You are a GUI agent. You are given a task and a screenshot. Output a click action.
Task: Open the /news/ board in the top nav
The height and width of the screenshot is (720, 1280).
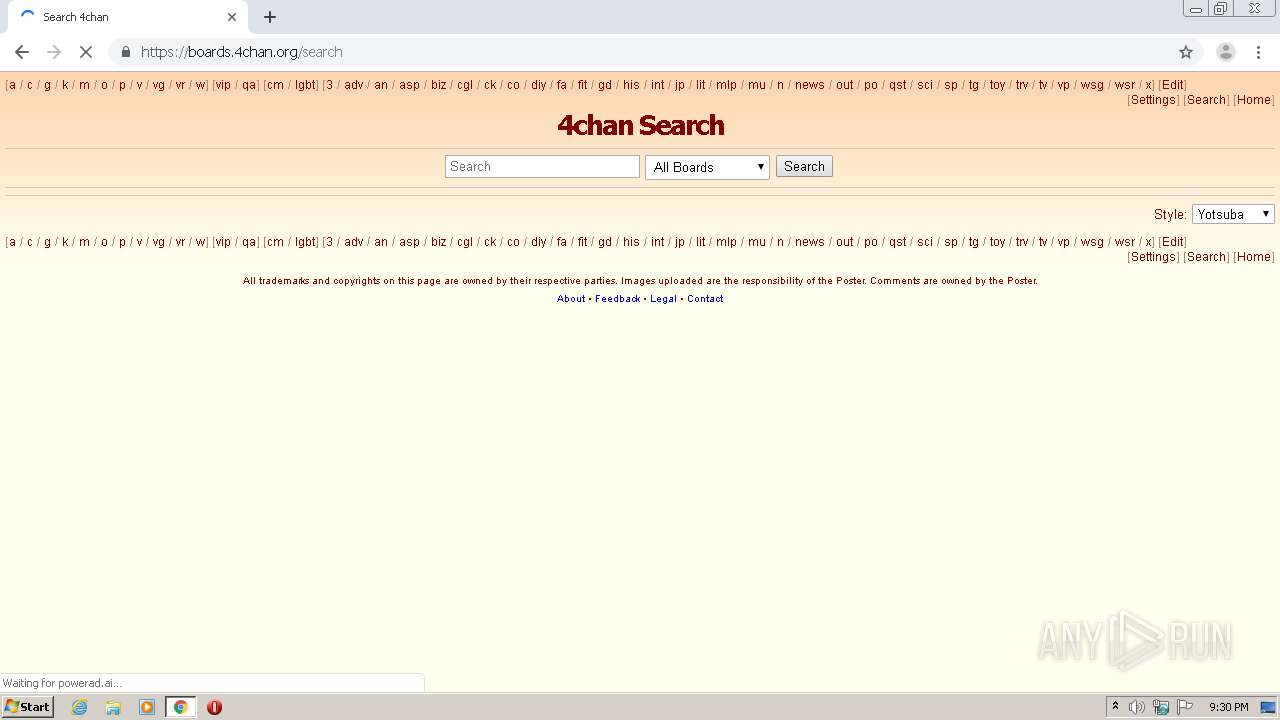coord(810,85)
